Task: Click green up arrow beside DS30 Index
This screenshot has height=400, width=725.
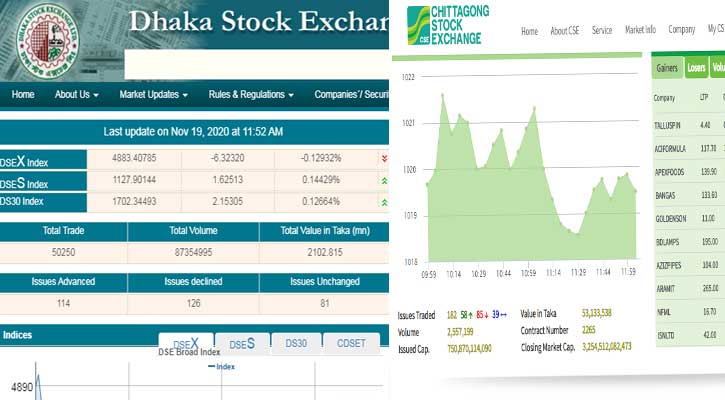Action: click(384, 203)
